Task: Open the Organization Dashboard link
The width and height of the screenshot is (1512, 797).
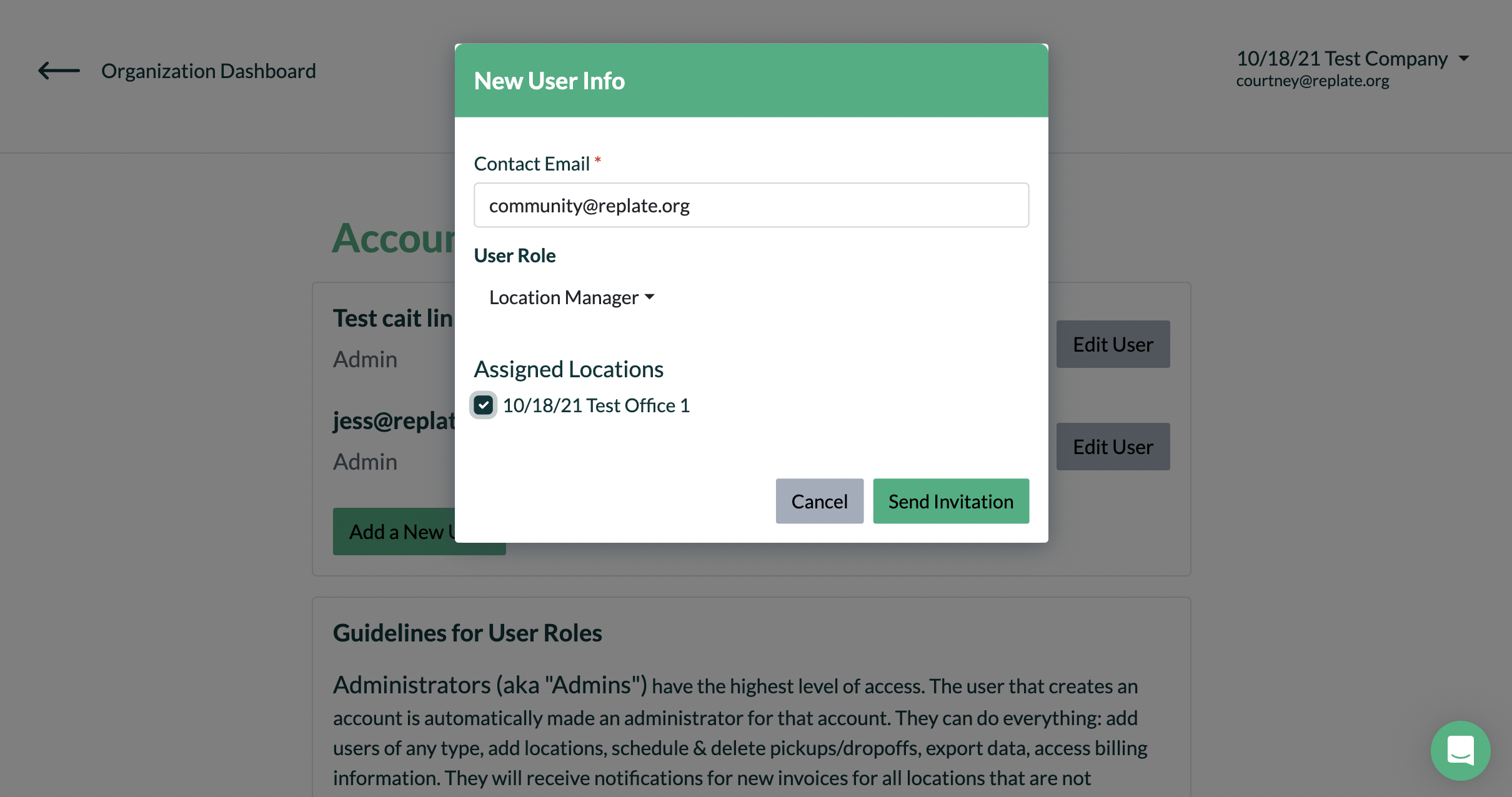Action: 208,71
